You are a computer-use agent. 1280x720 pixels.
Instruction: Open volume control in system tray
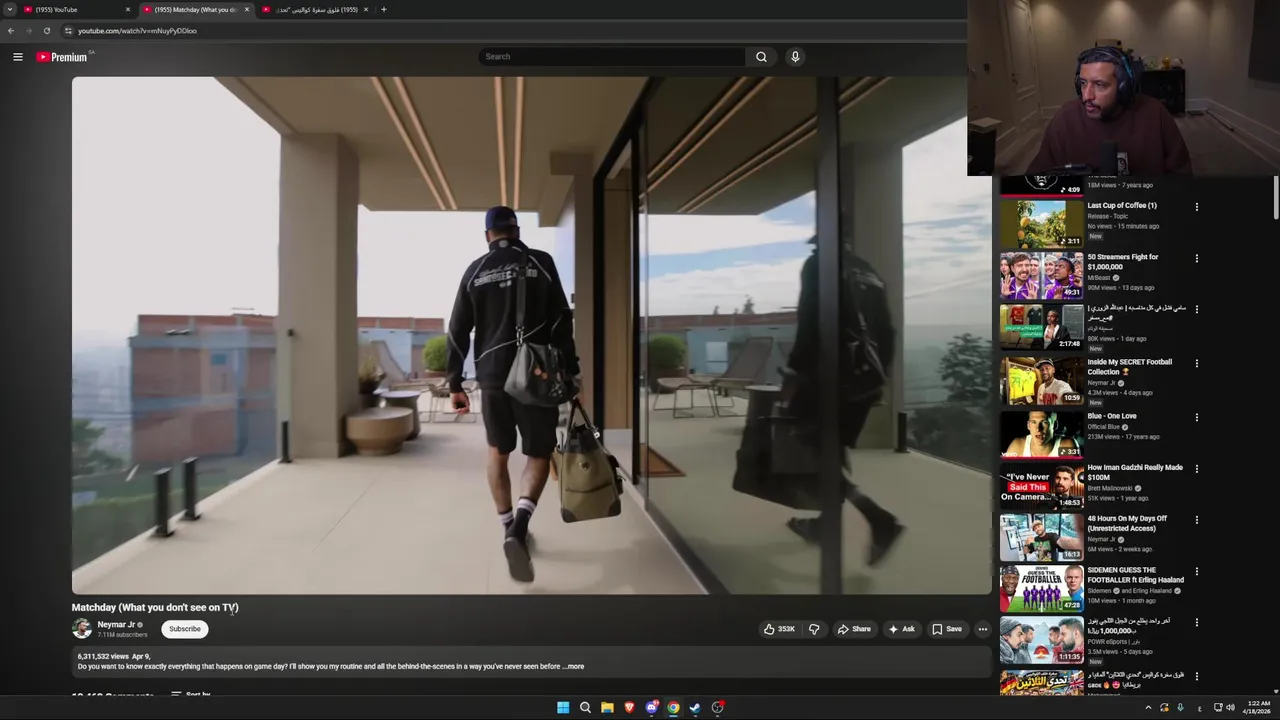tap(1230, 708)
